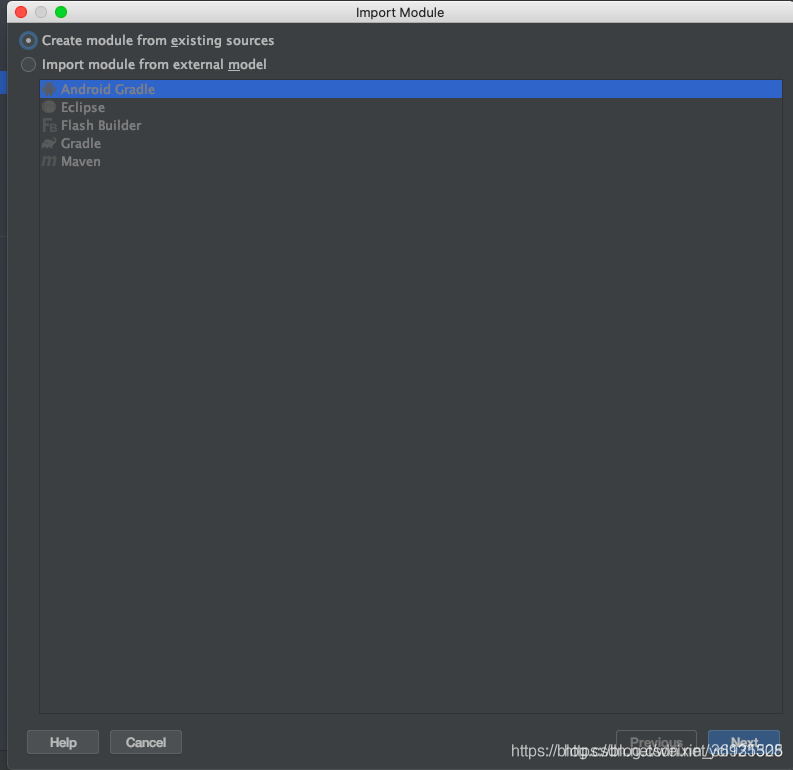Image resolution: width=793 pixels, height=770 pixels.
Task: Select 'Import module from external model' radio
Action: pyautogui.click(x=28, y=65)
